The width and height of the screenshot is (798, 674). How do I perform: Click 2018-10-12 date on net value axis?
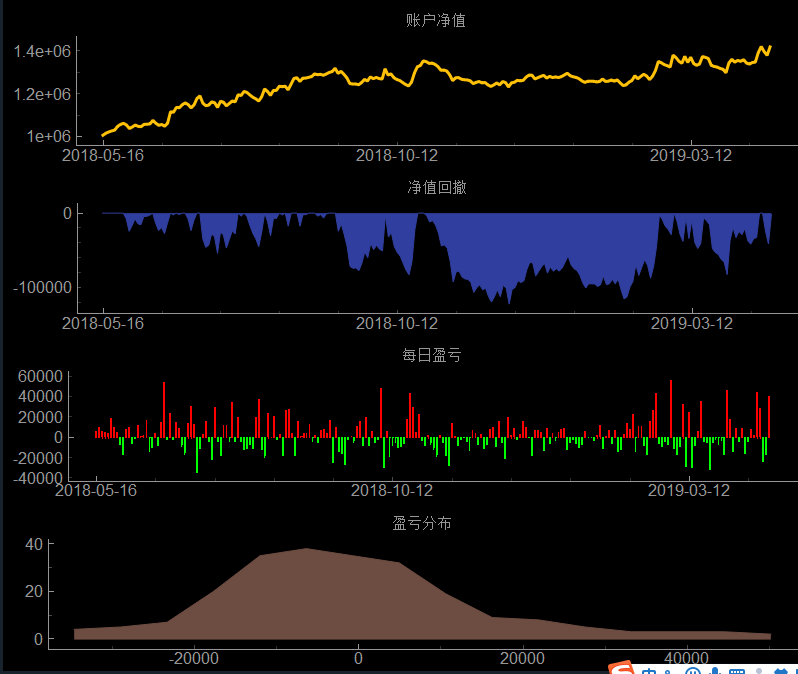coord(397,155)
